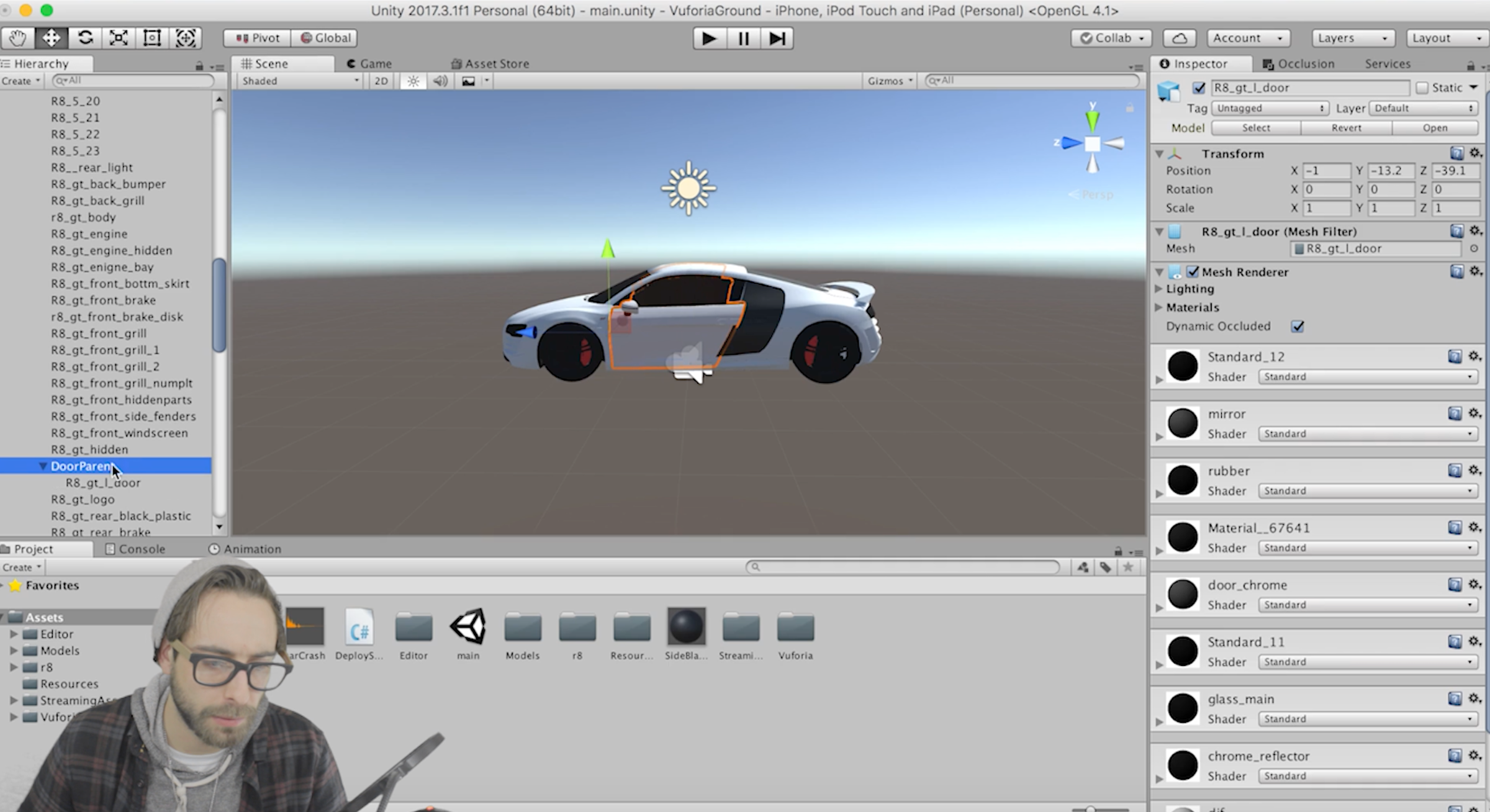Select the Scale tool icon
This screenshot has width=1490, height=812.
click(119, 38)
